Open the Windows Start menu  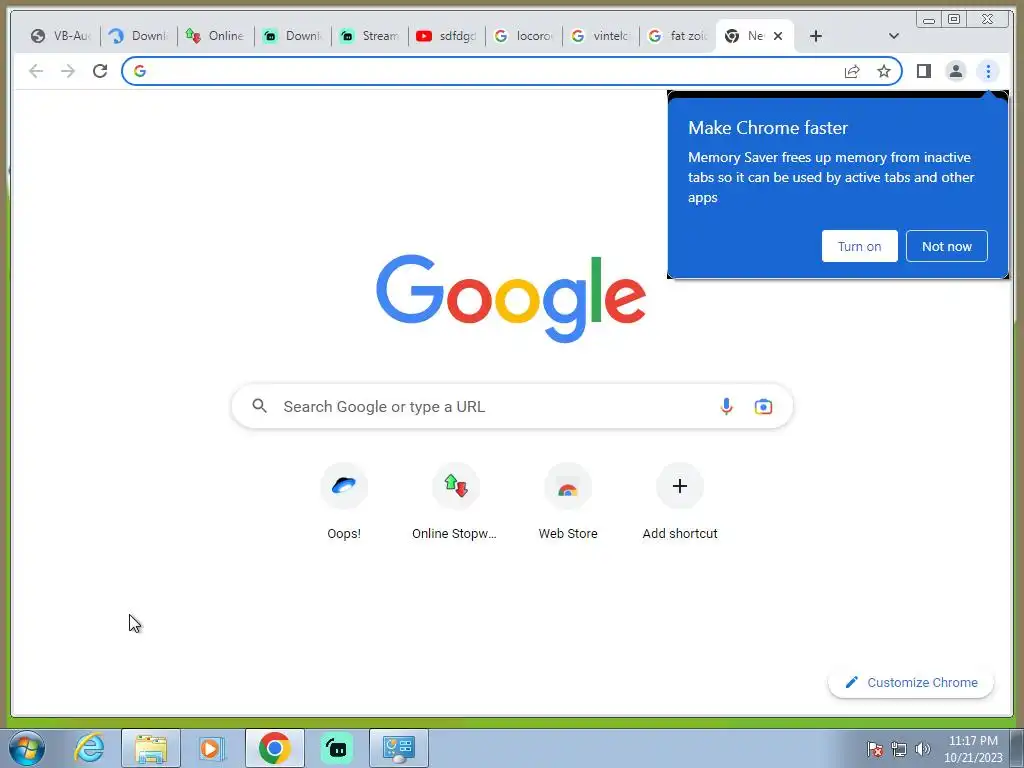pyautogui.click(x=27, y=748)
